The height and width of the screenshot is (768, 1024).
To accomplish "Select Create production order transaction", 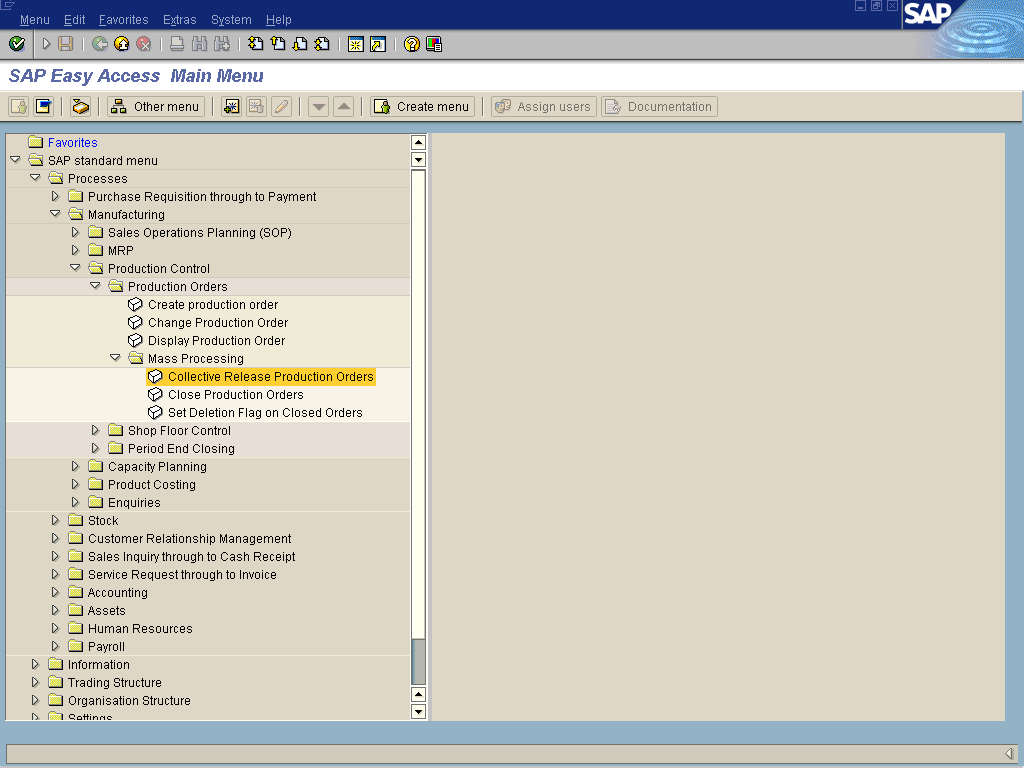I will [x=213, y=304].
